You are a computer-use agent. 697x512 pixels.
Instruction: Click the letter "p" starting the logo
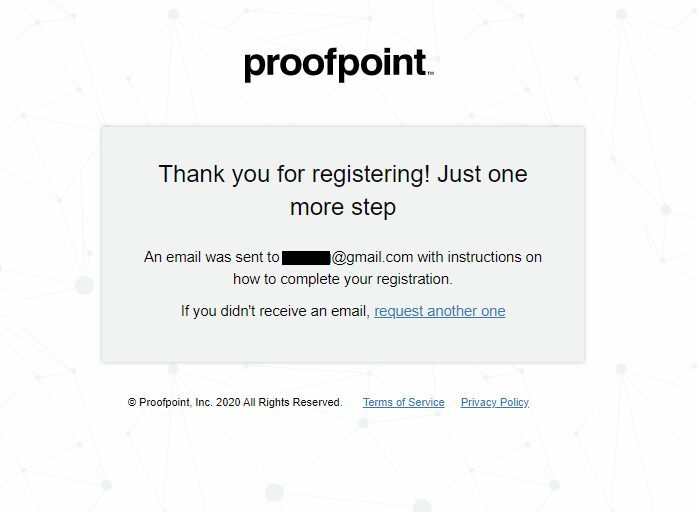click(254, 66)
